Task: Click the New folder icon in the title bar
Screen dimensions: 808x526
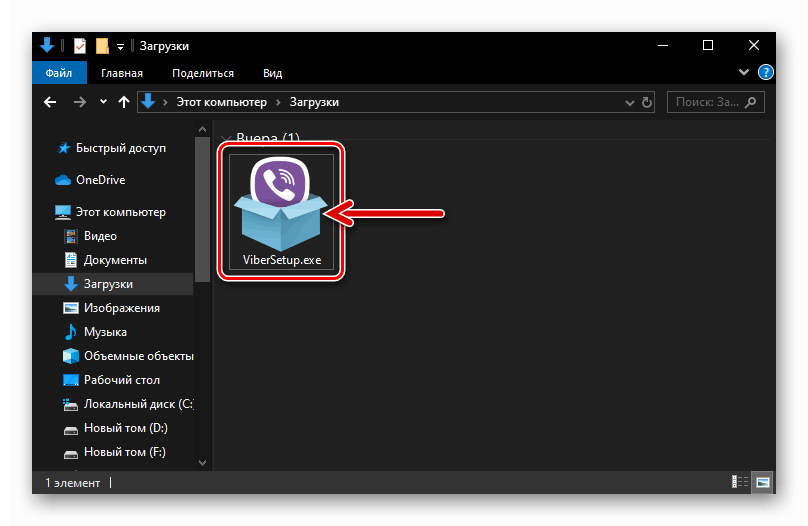Action: click(102, 46)
